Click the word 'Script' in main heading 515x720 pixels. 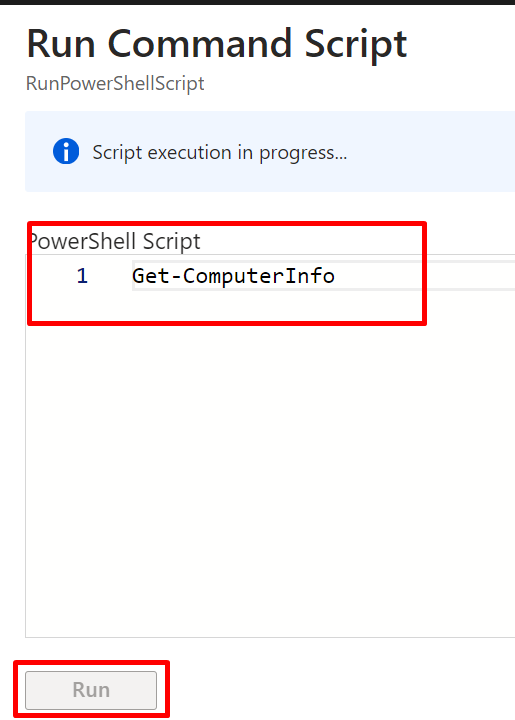(x=356, y=45)
